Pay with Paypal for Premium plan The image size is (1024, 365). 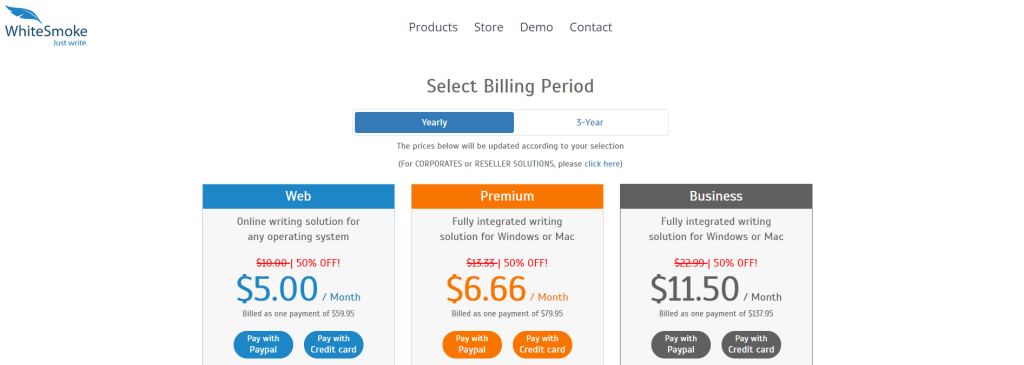point(472,344)
